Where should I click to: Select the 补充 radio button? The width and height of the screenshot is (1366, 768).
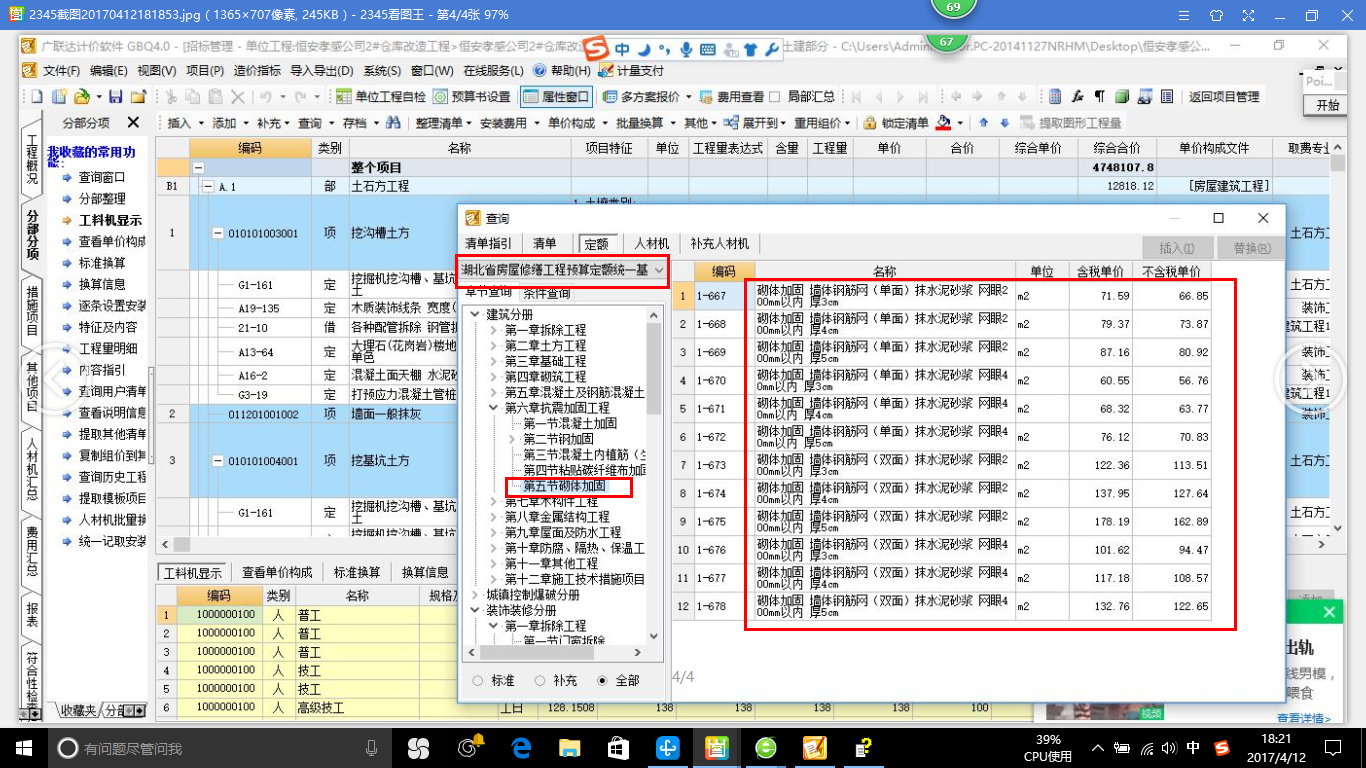540,680
